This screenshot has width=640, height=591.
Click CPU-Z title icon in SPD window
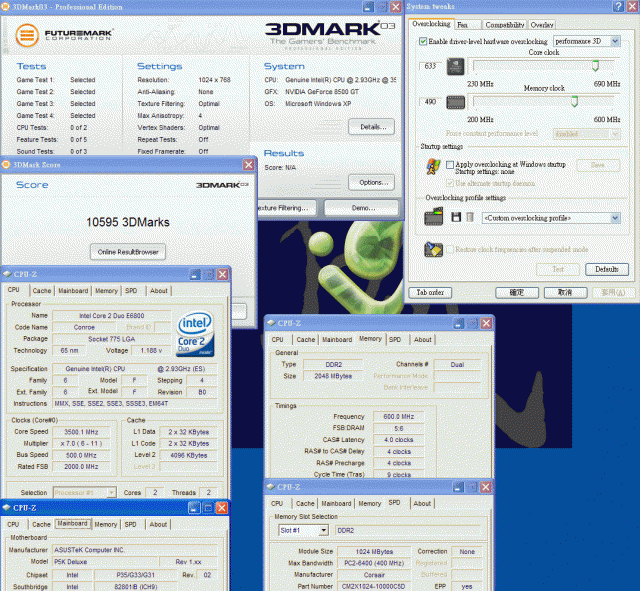tap(271, 487)
